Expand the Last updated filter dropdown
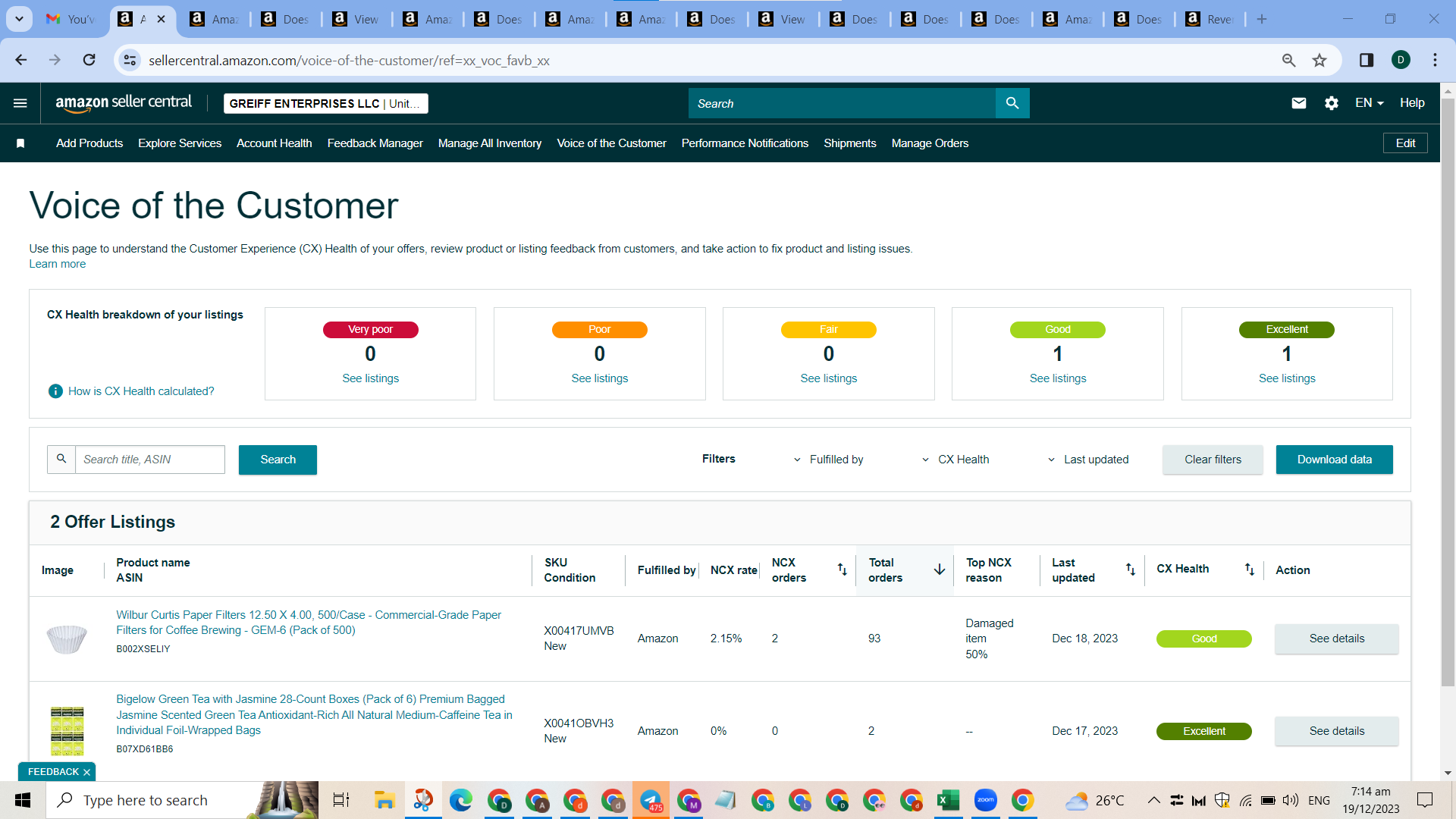 [1087, 460]
